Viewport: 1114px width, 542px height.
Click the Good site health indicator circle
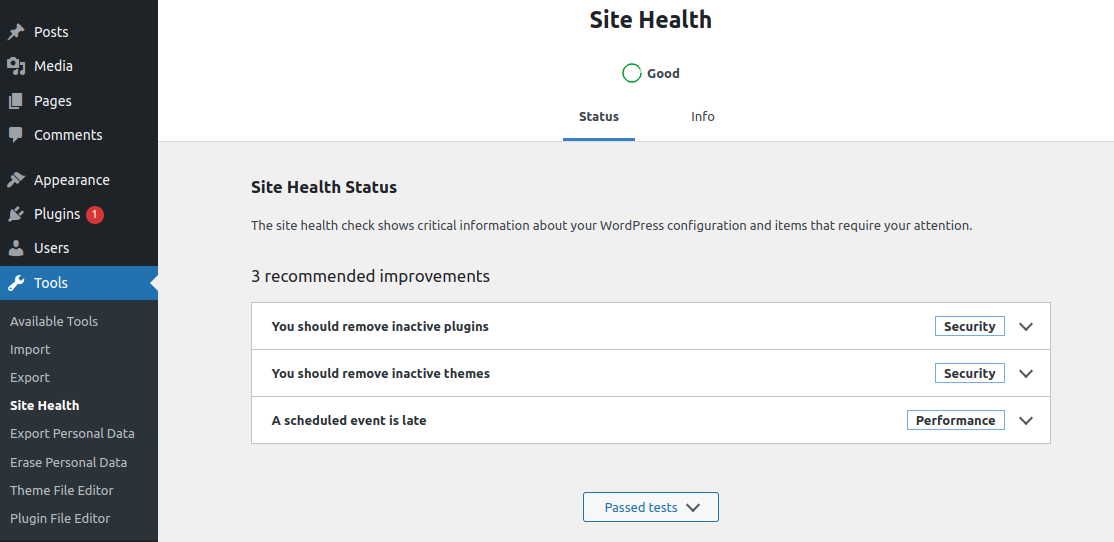click(x=632, y=73)
